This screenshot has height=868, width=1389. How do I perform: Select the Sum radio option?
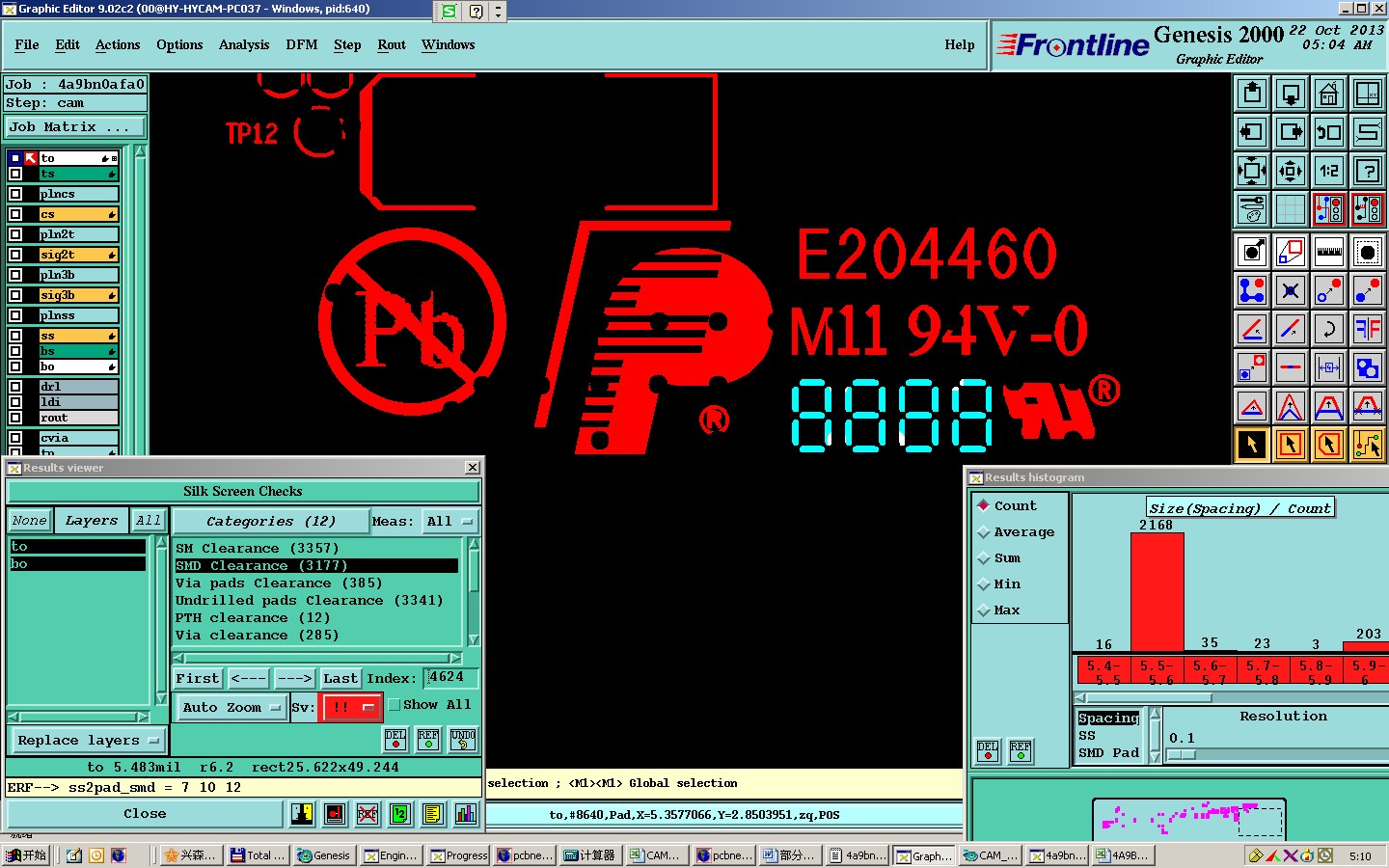pyautogui.click(x=984, y=558)
